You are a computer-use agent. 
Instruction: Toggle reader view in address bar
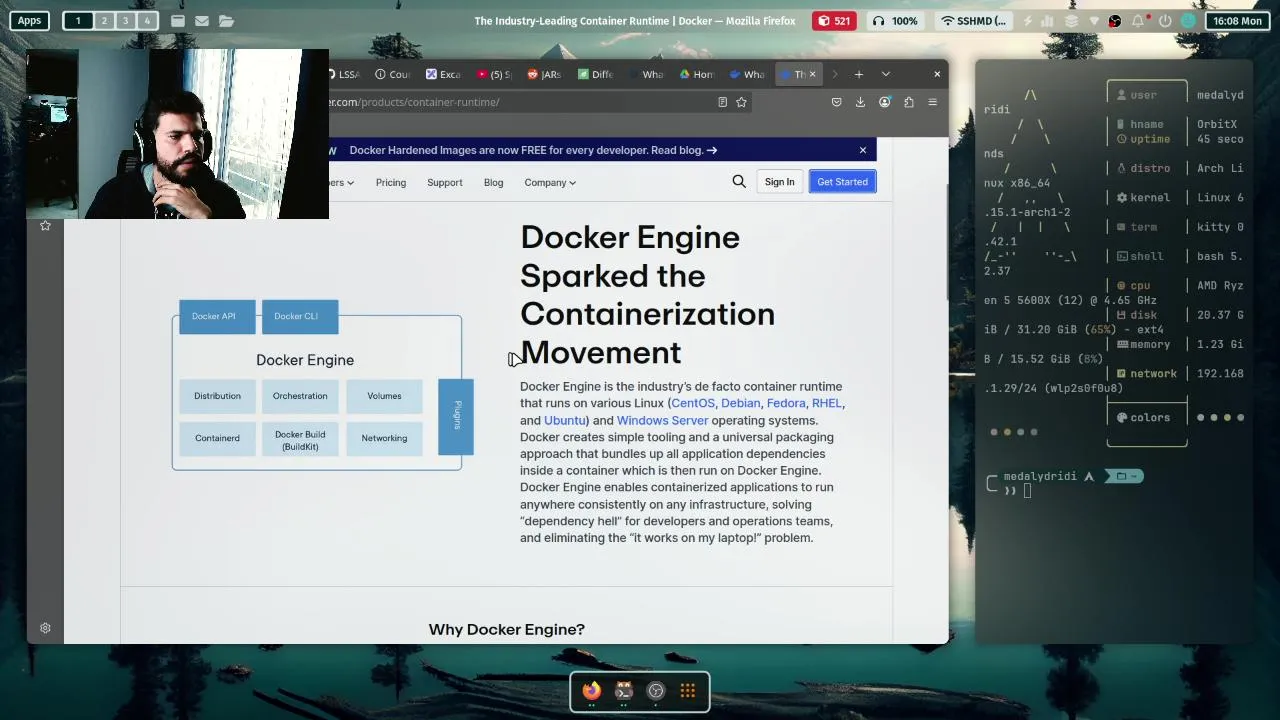pos(722,102)
